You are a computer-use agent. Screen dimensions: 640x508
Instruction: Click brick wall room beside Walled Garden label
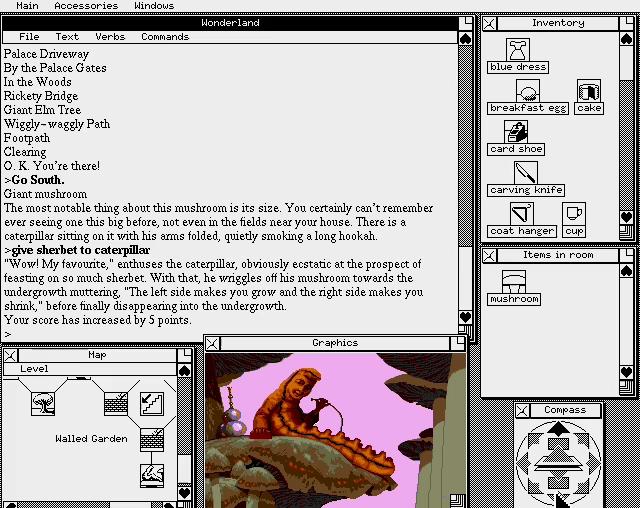(x=152, y=439)
